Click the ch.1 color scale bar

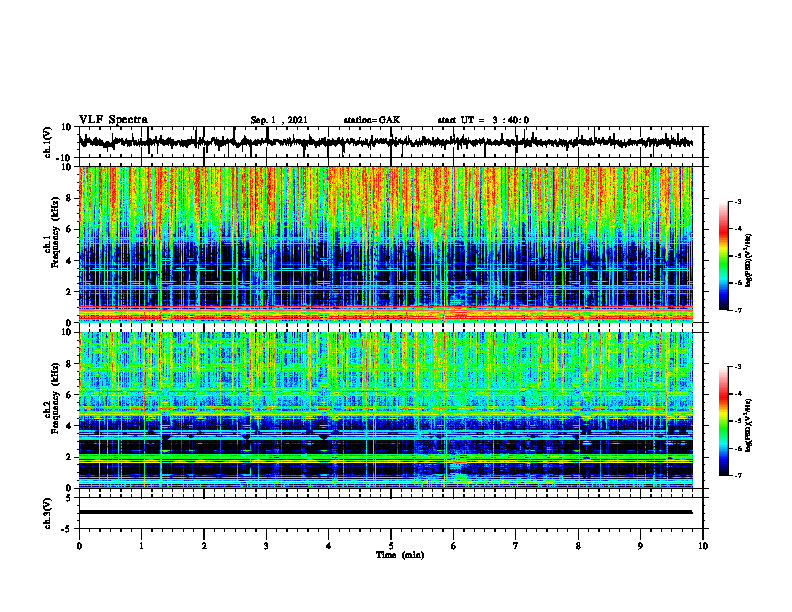tap(724, 256)
